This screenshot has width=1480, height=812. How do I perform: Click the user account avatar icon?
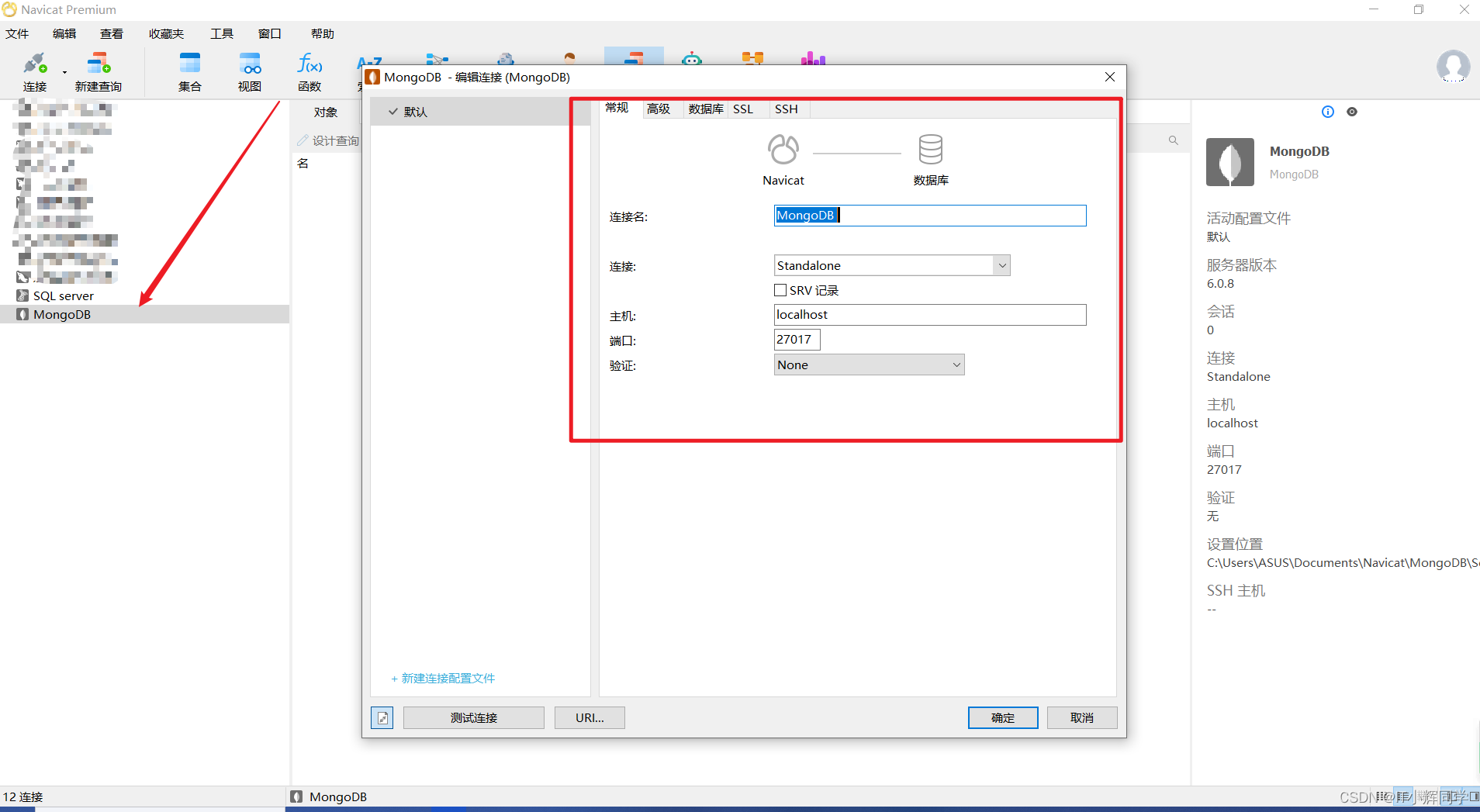(x=1453, y=66)
